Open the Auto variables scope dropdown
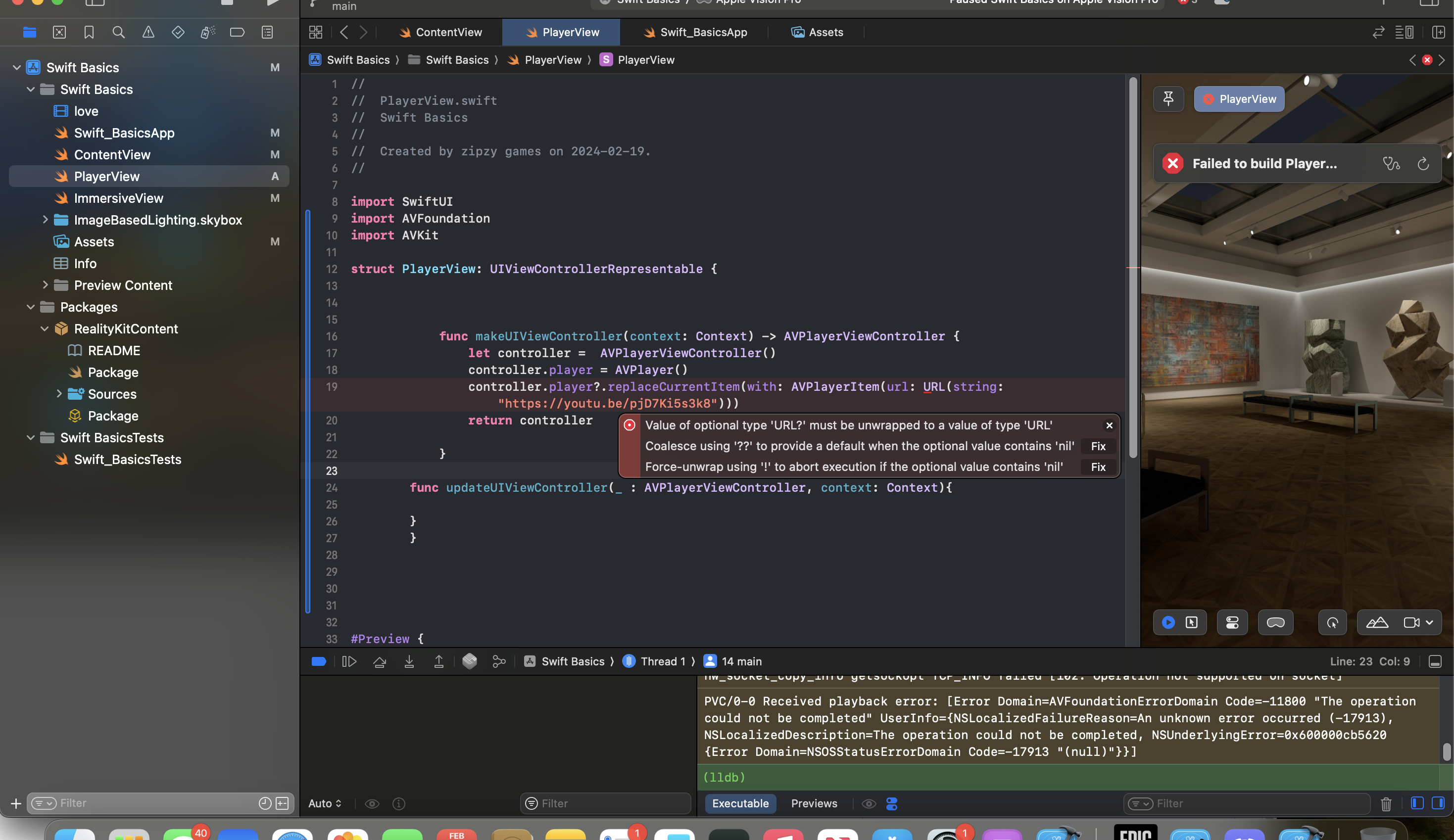1454x840 pixels. (x=325, y=804)
